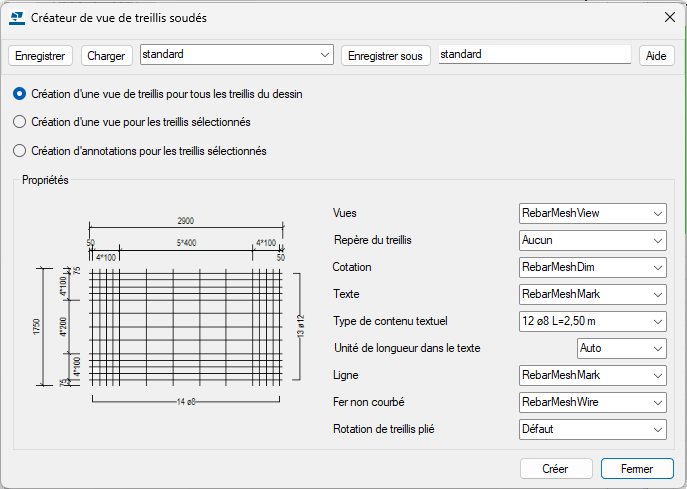
Task: Open the standard settings preset dropdown
Action: 236,55
